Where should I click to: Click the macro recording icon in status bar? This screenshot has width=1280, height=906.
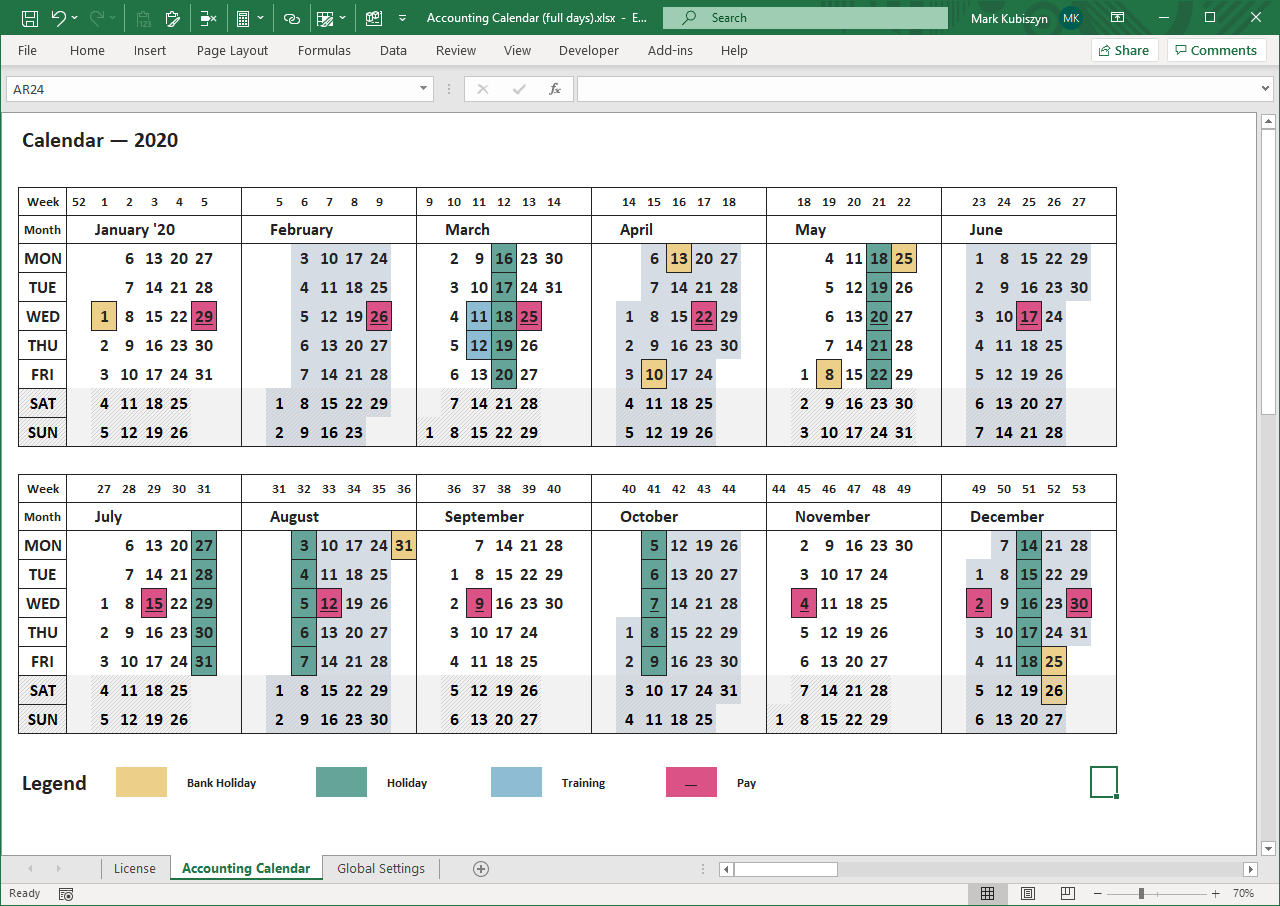66,893
